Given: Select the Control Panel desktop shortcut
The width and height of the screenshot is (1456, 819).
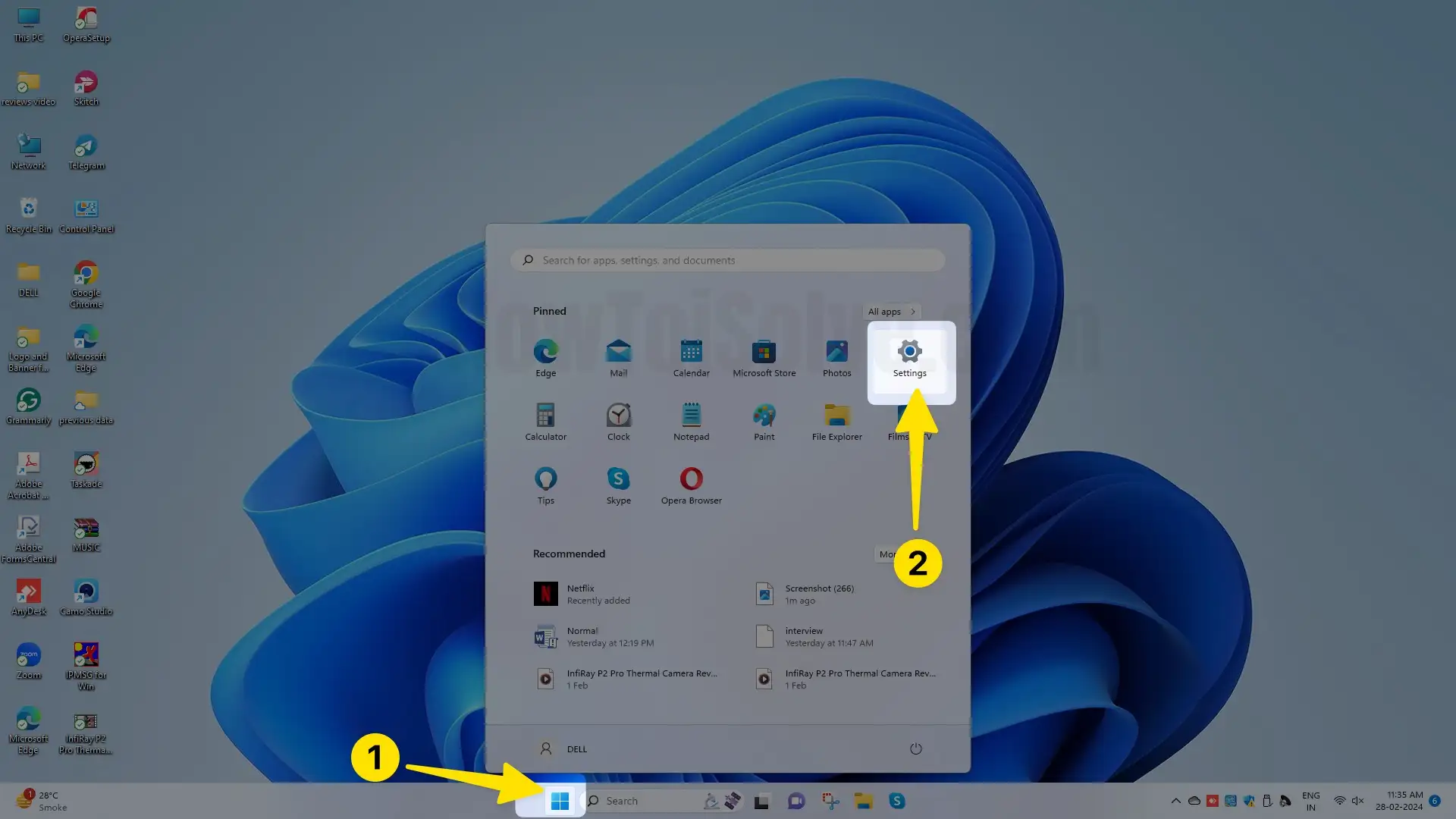Looking at the screenshot, I should coord(86,215).
